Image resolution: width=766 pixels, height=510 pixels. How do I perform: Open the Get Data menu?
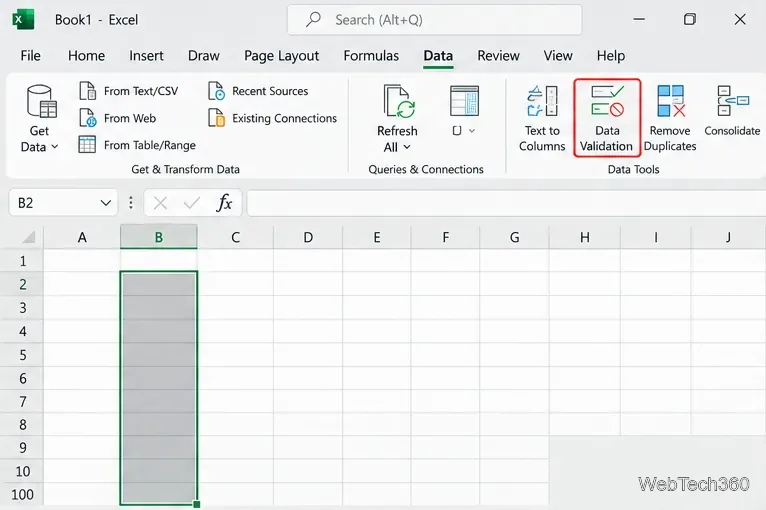point(39,118)
